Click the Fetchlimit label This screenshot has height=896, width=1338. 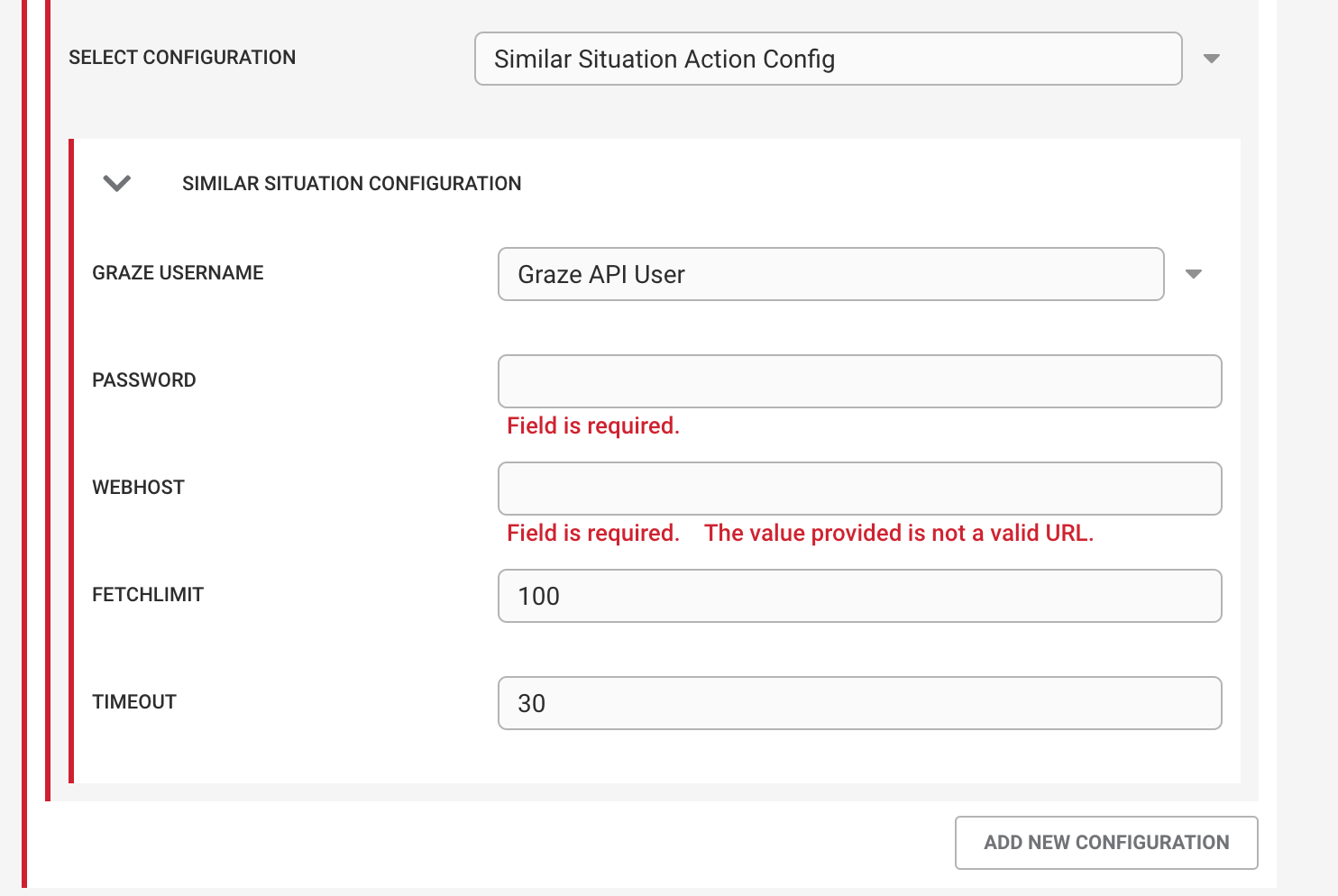(x=148, y=595)
